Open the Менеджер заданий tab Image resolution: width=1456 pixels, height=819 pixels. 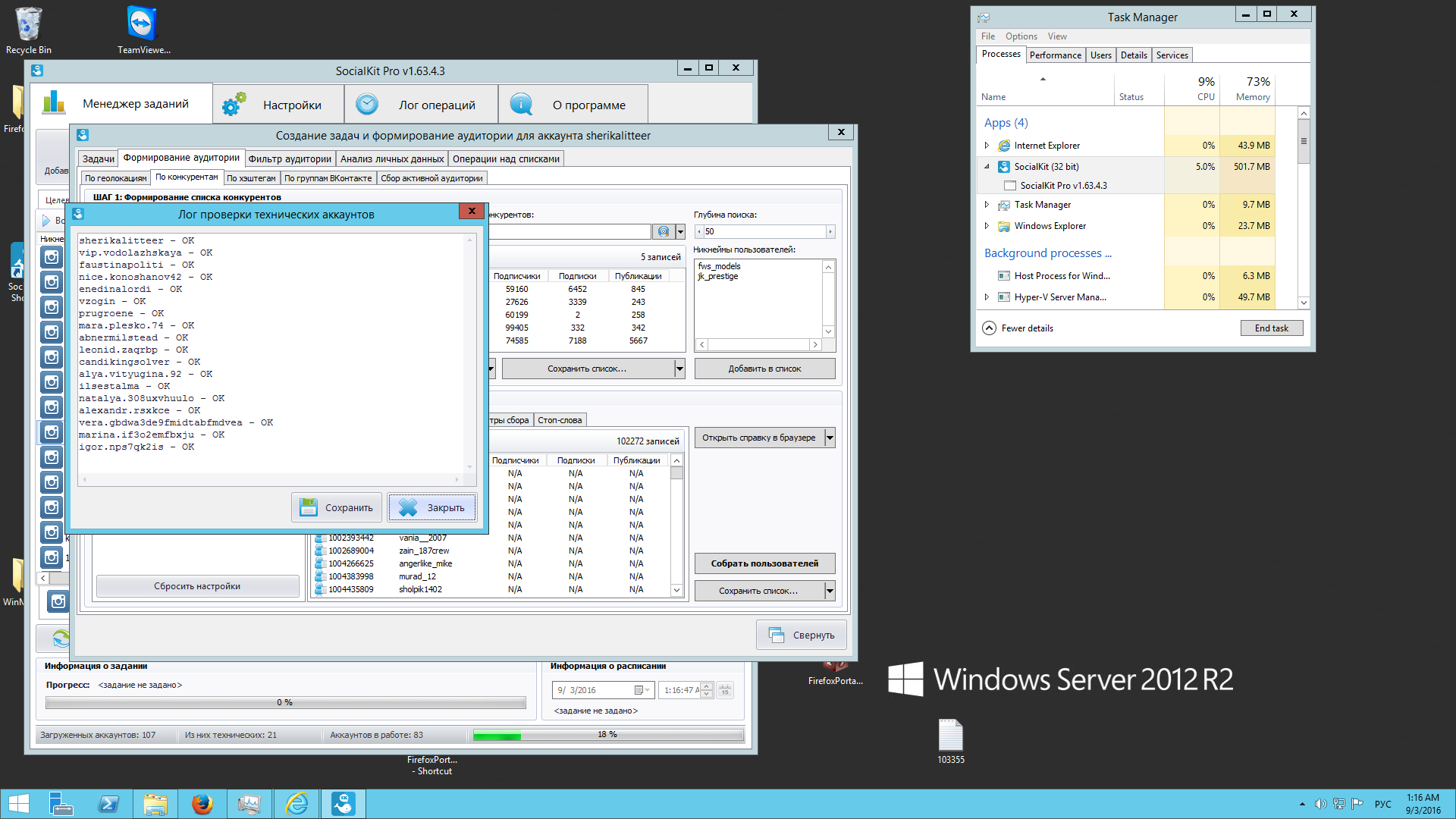coord(121,104)
